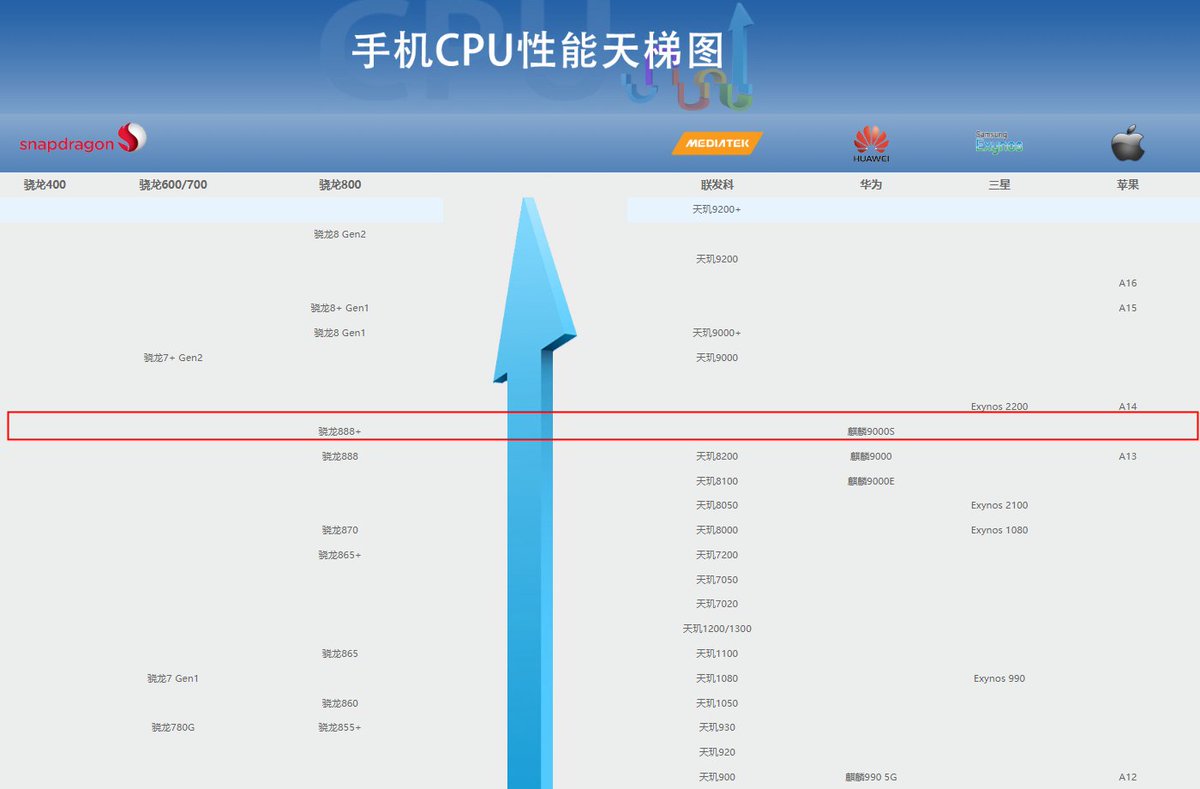This screenshot has width=1200, height=789.
Task: Click the A15 entry
Action: [1128, 309]
